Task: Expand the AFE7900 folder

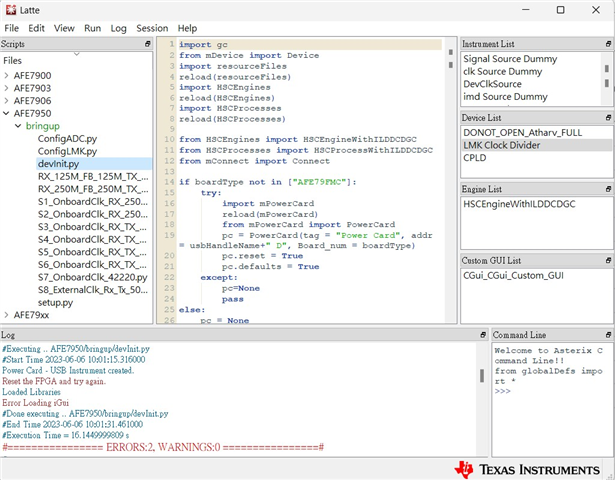Action: [x=6, y=75]
